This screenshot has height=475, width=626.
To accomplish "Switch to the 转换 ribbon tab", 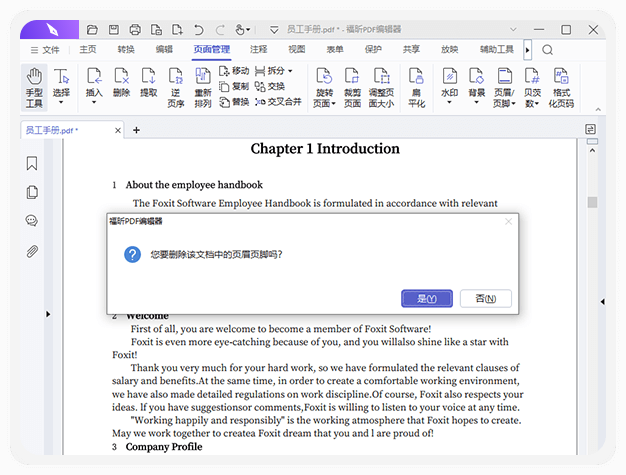I will [x=126, y=49].
